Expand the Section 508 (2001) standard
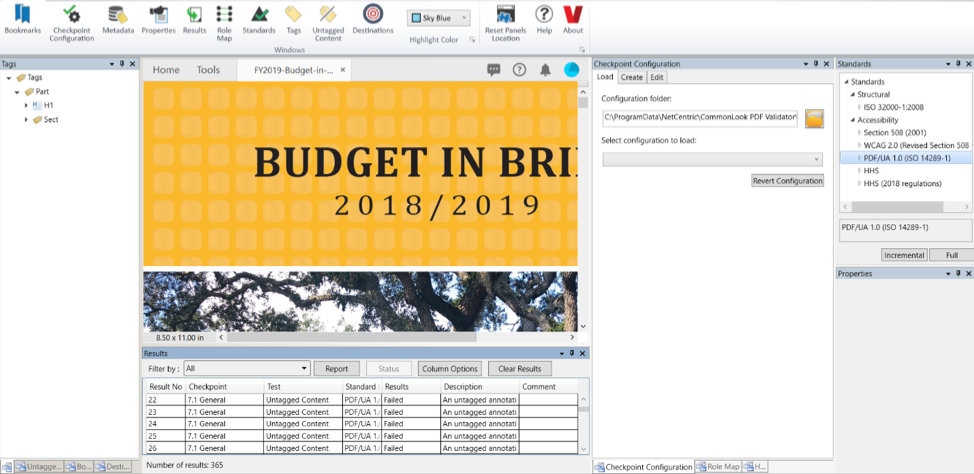 coord(860,133)
